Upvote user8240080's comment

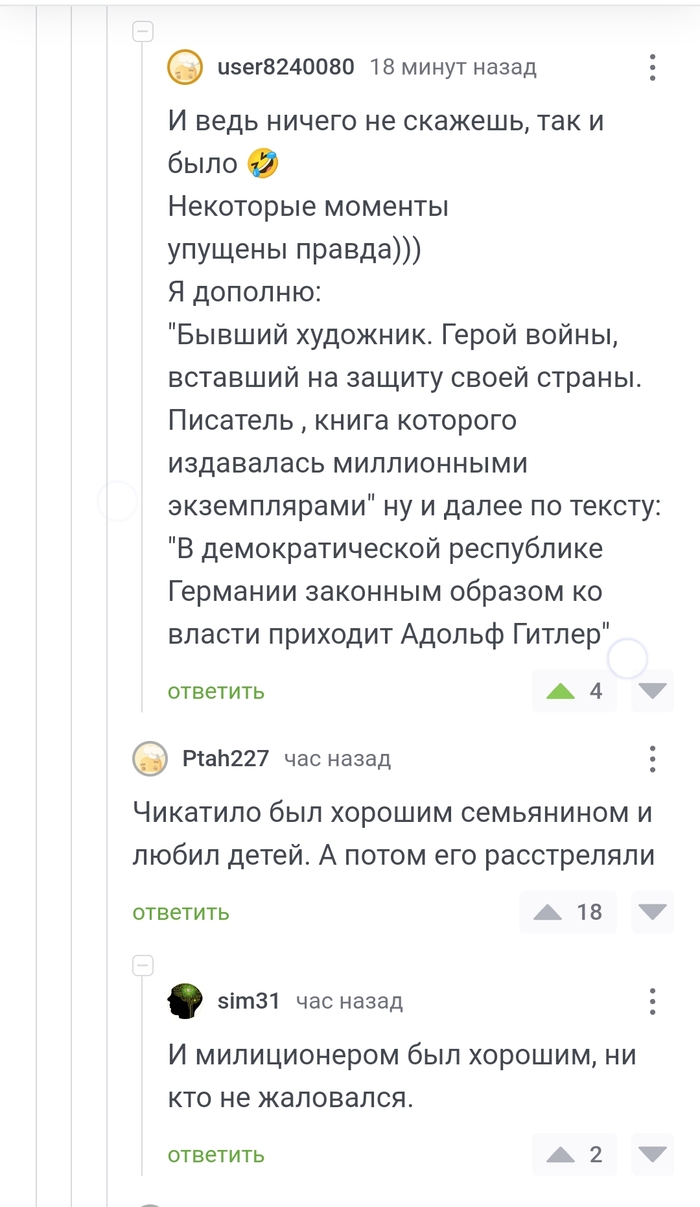point(561,691)
